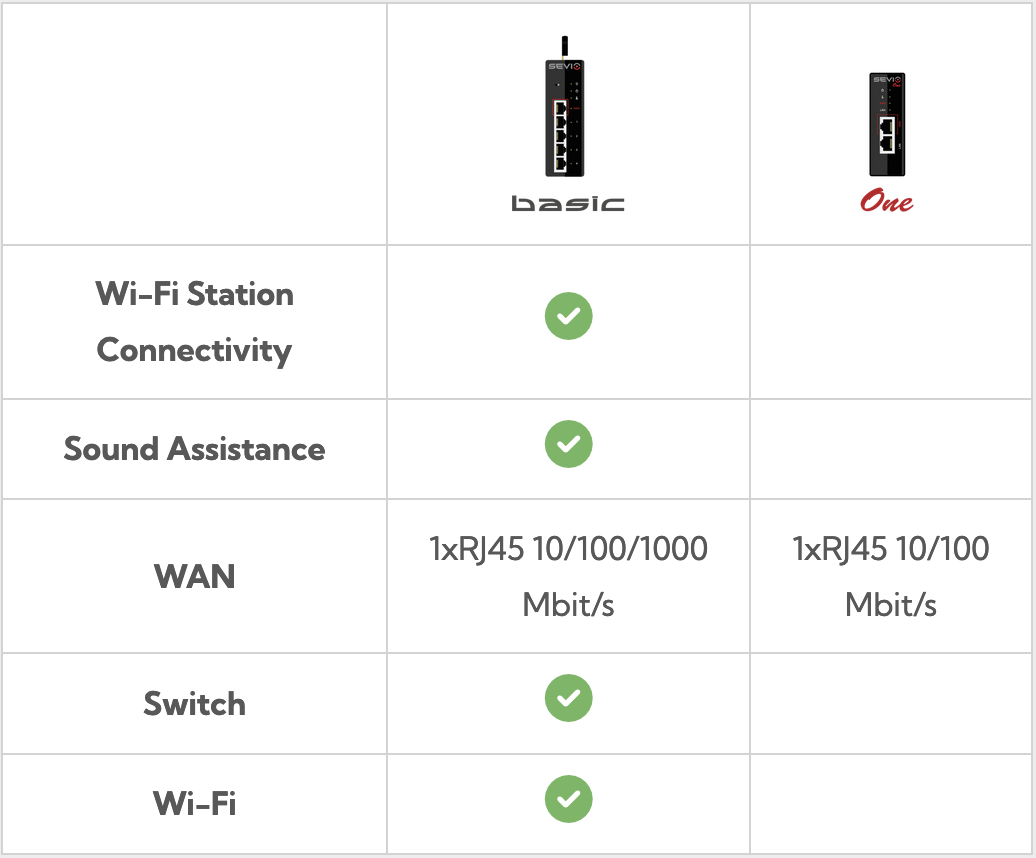Image resolution: width=1036 pixels, height=858 pixels.
Task: Click the Sevio Basic router image
Action: (x=565, y=106)
